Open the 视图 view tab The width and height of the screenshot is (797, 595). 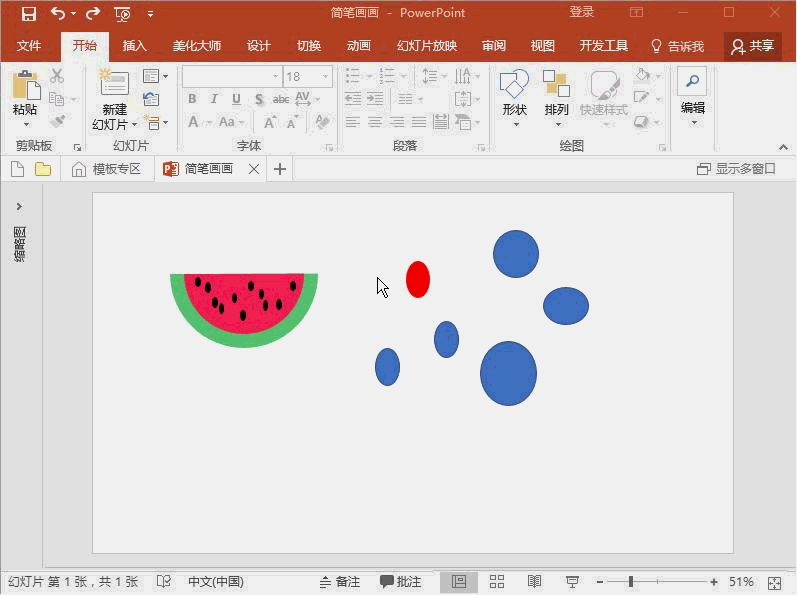[542, 46]
